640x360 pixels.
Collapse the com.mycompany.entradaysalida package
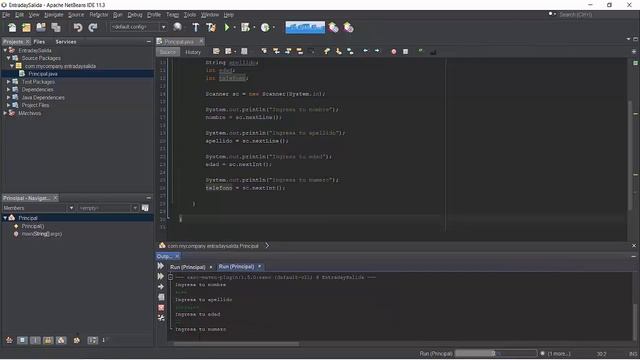[x=12, y=66]
